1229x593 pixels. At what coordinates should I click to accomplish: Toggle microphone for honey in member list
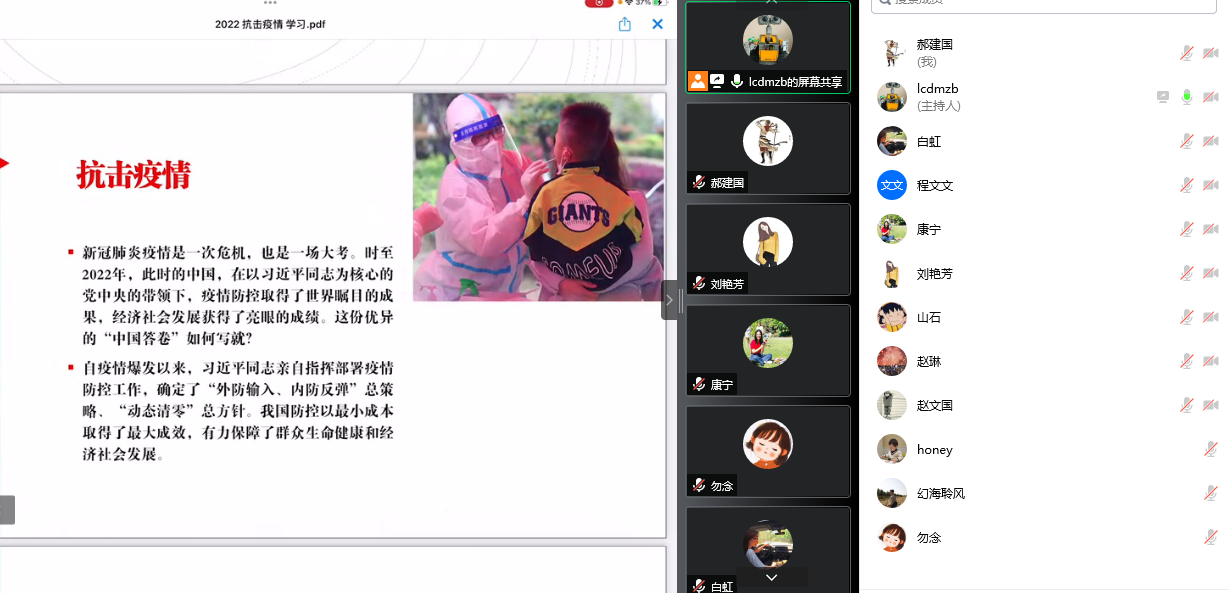tap(1210, 449)
